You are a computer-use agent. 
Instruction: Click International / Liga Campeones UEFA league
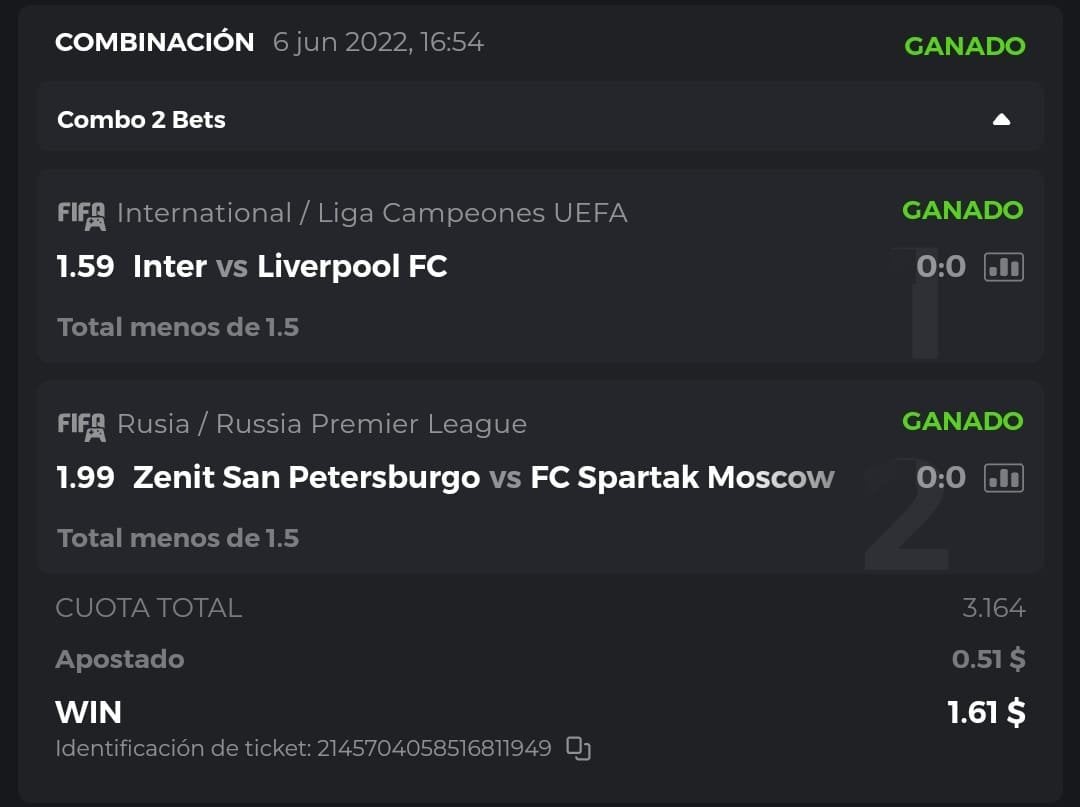372,213
